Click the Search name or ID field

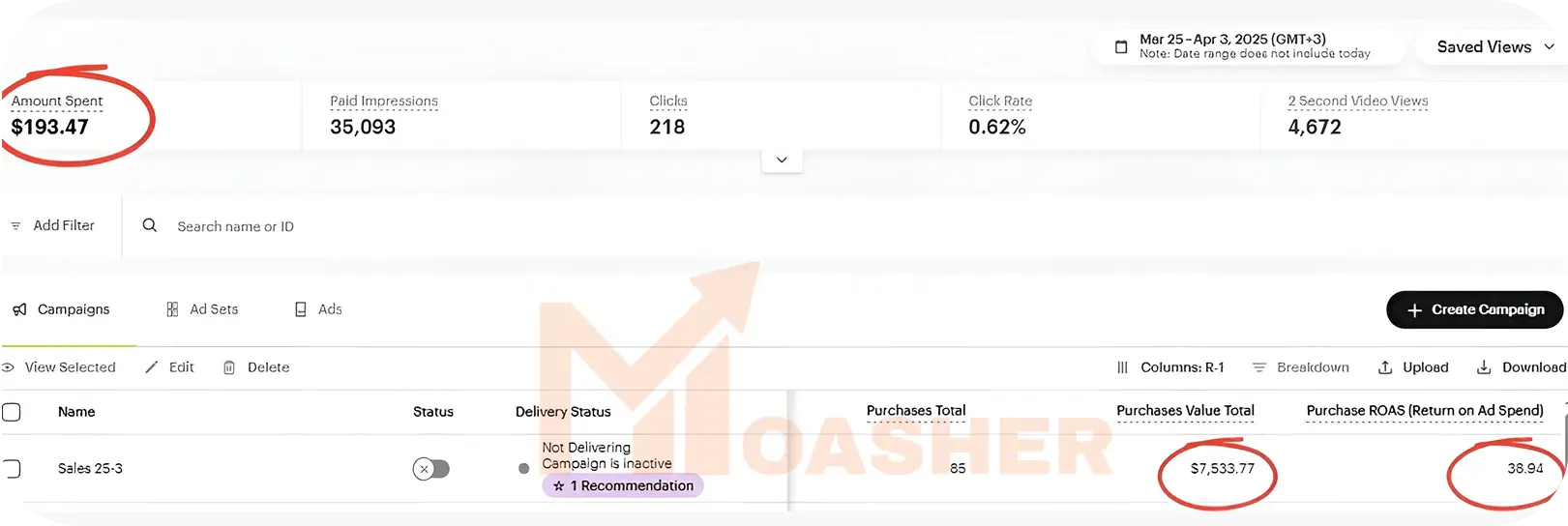[x=235, y=226]
